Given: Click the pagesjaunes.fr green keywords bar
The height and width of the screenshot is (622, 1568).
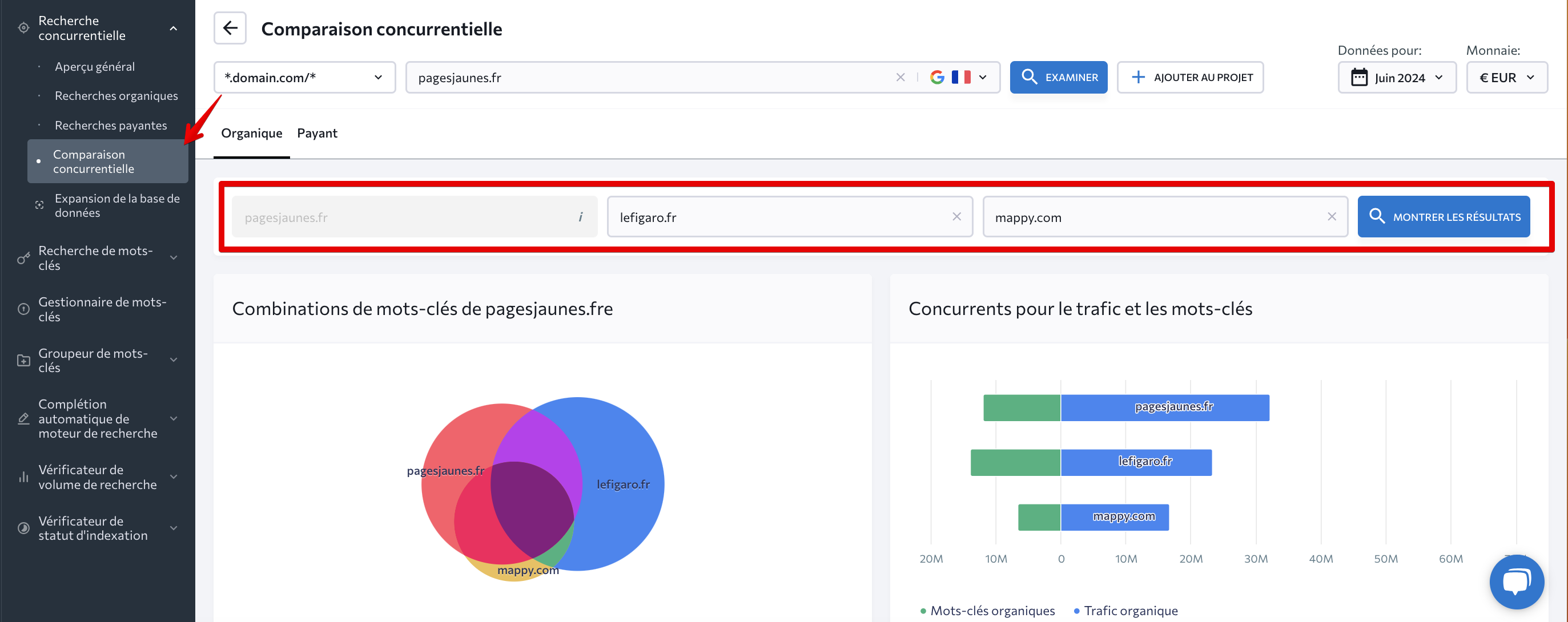Looking at the screenshot, I should (x=1022, y=407).
